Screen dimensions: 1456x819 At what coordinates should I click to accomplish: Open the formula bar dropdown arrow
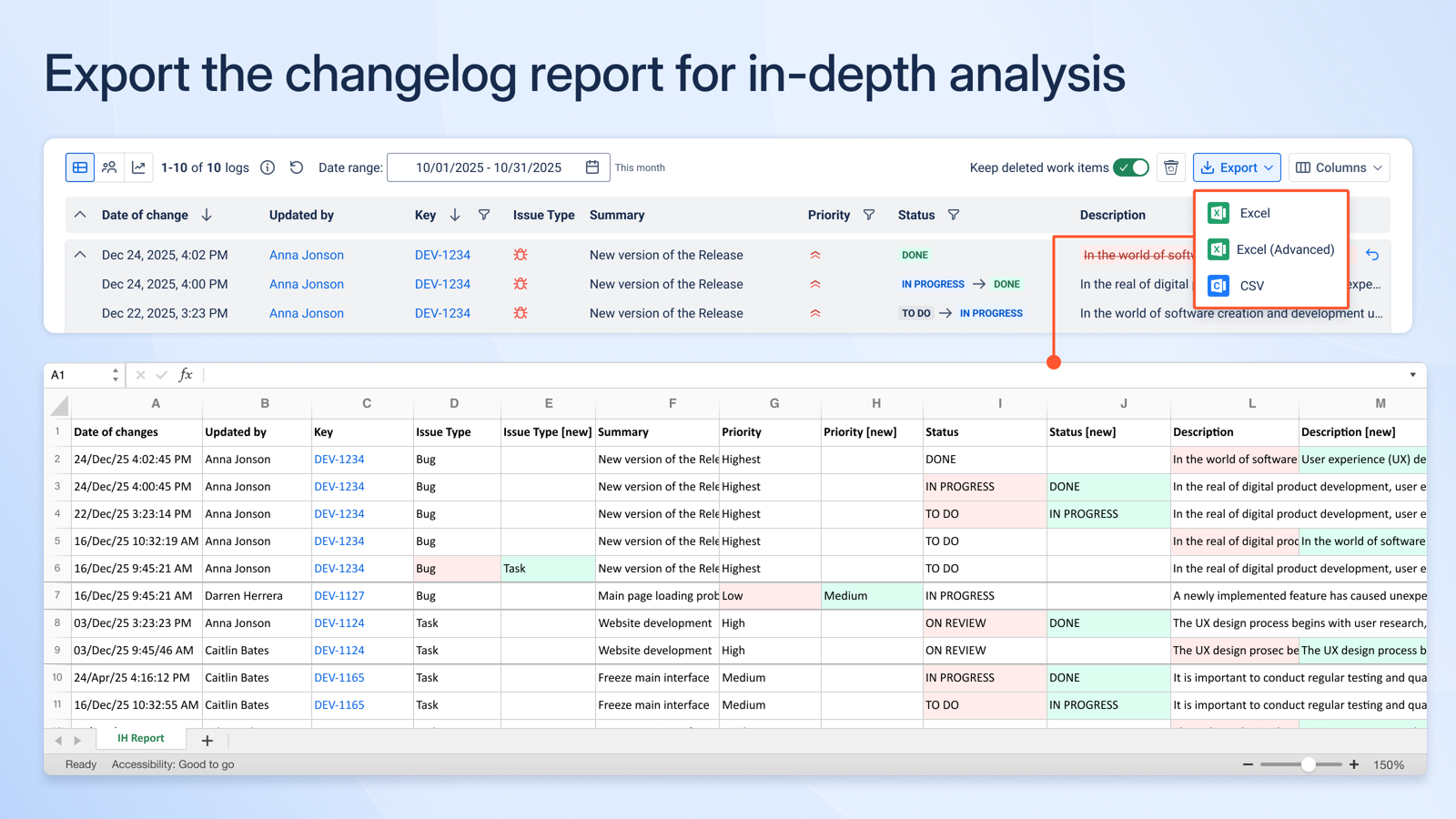pyautogui.click(x=1412, y=374)
